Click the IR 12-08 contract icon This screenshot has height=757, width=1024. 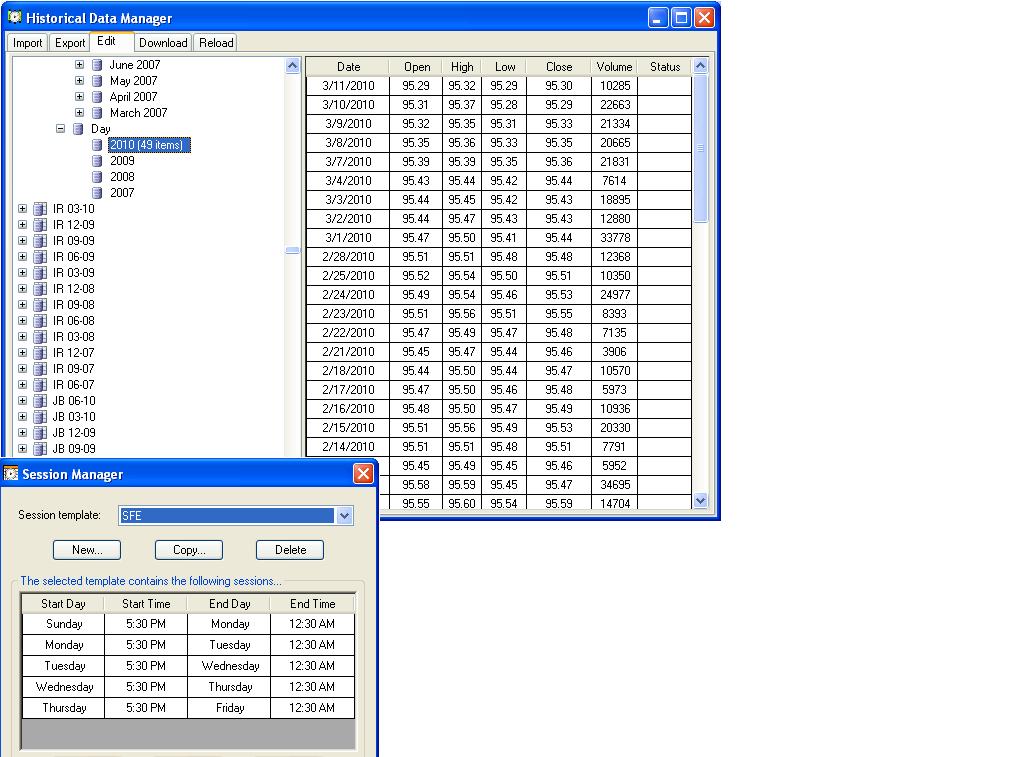(x=40, y=289)
